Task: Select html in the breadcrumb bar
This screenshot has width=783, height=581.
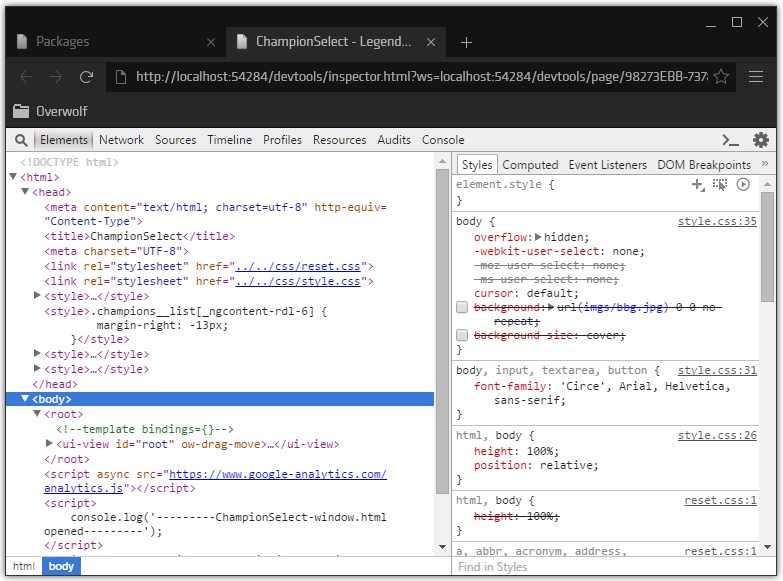Action: click(24, 567)
